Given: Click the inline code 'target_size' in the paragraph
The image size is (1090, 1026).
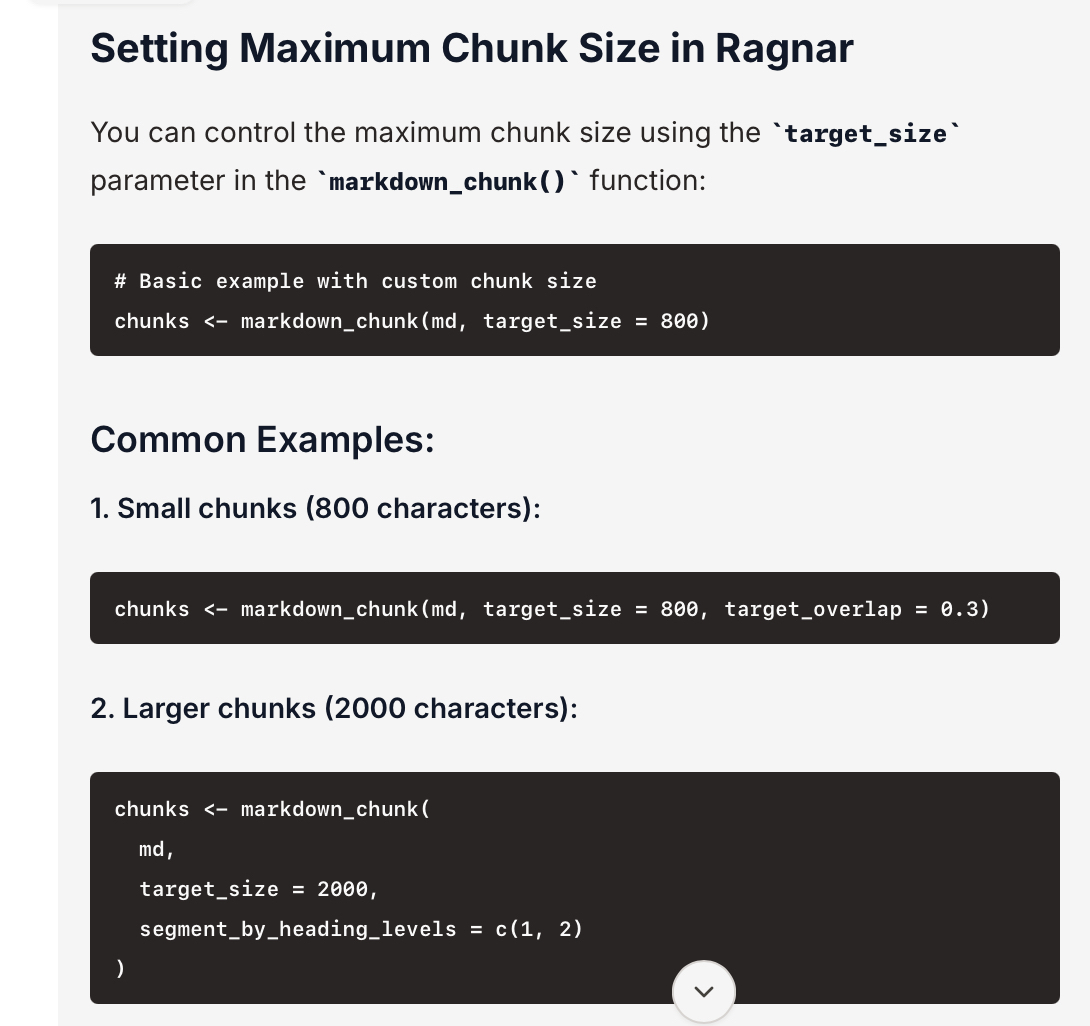Looking at the screenshot, I should point(866,133).
